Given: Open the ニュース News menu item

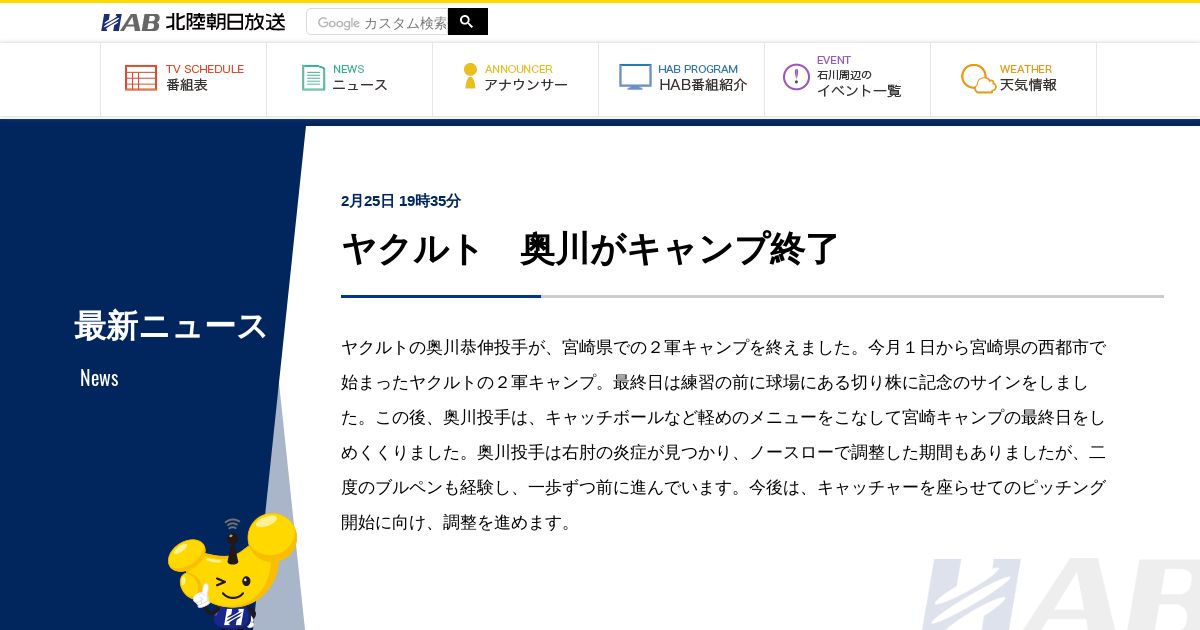Looking at the screenshot, I should pos(350,78).
